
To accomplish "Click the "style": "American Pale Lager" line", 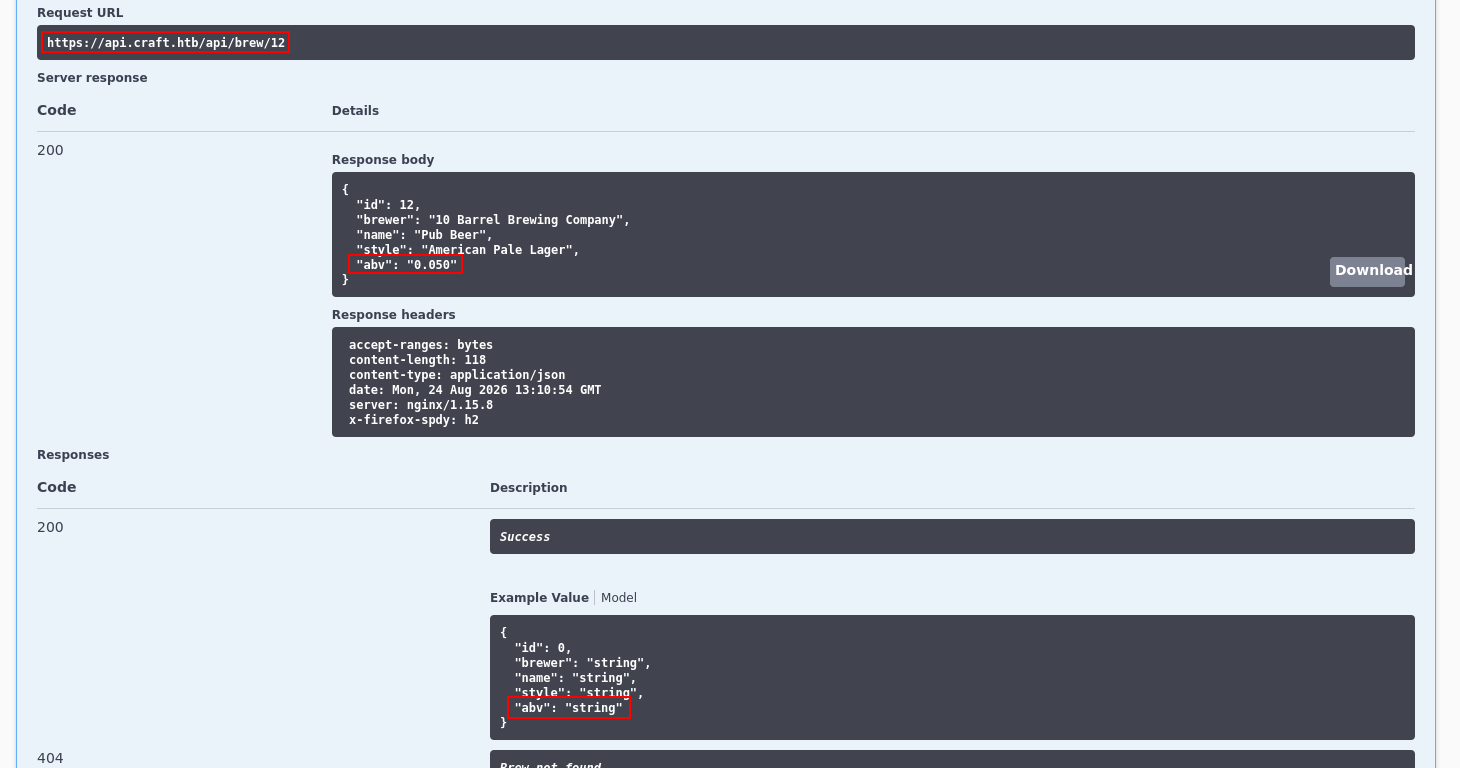I will (x=468, y=250).
